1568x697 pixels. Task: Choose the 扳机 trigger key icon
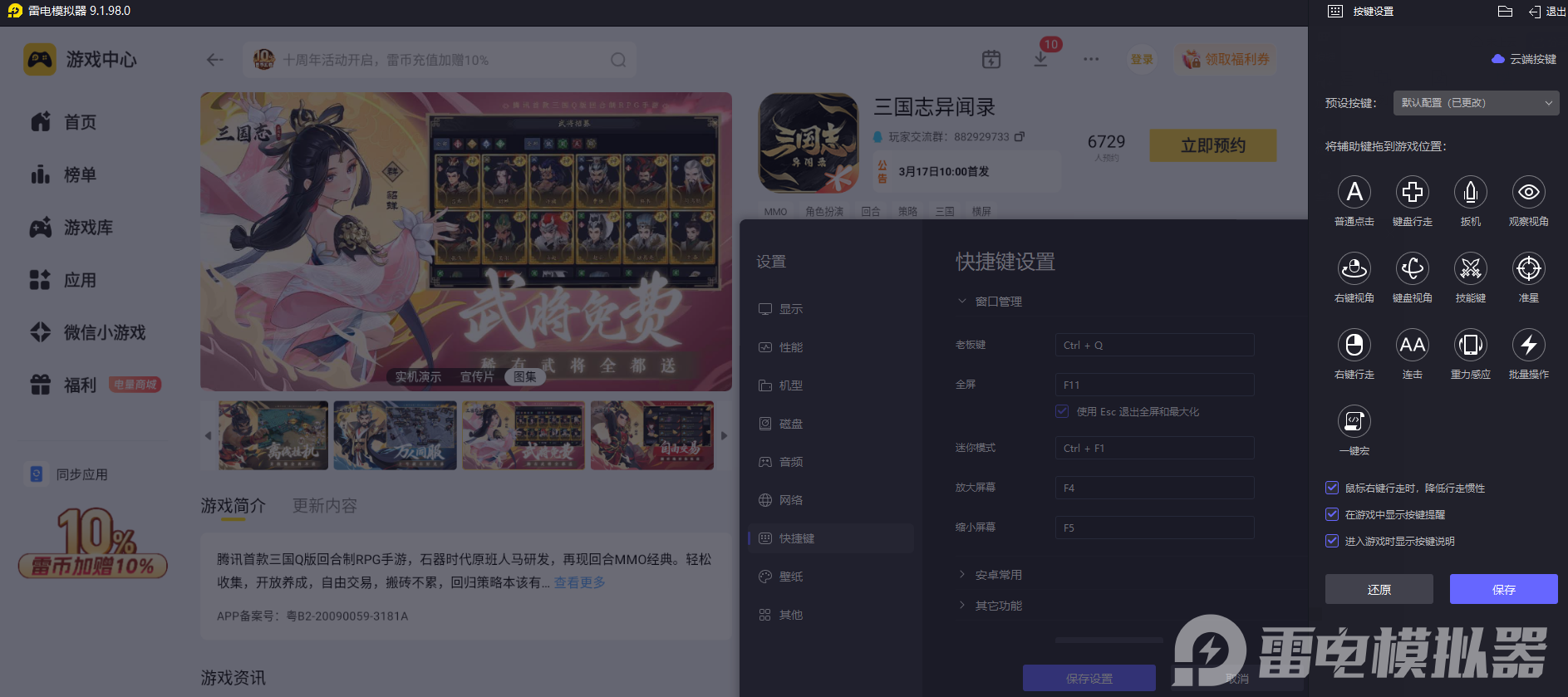pyautogui.click(x=1471, y=192)
